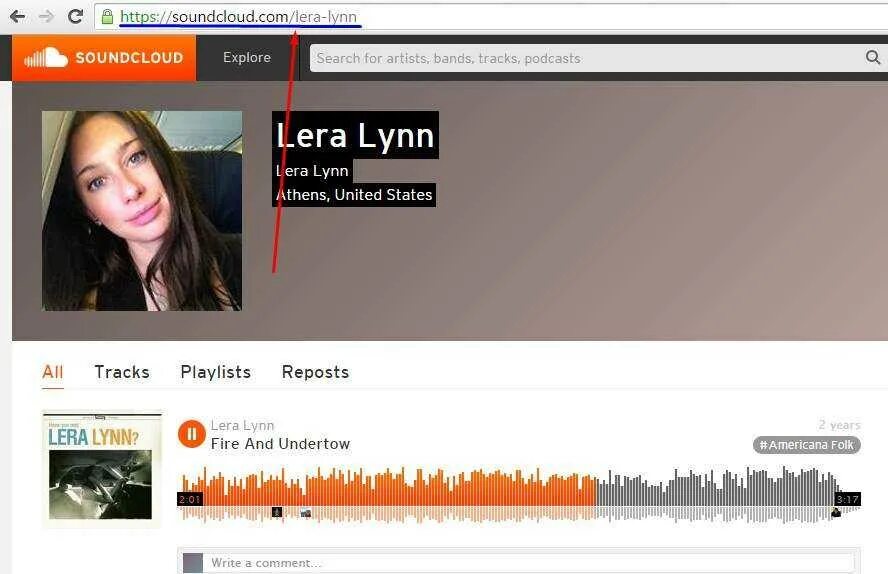Focus the Write a comment field
Viewport: 888px width, 574px height.
click(x=531, y=563)
